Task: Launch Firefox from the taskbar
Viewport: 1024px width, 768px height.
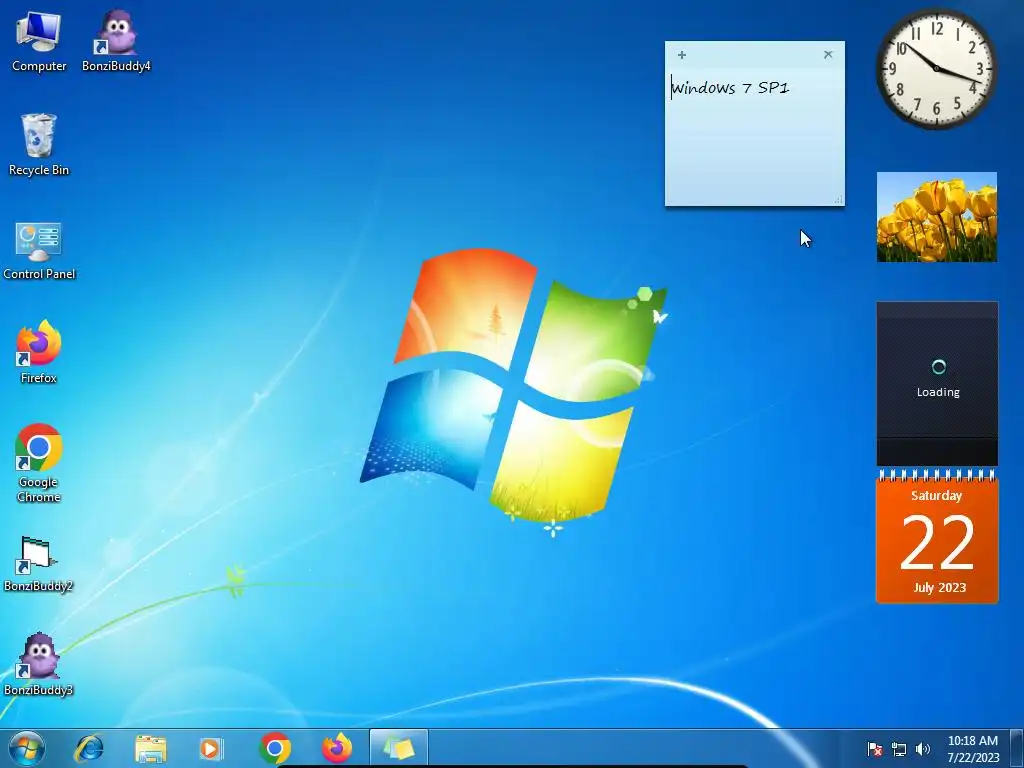Action: click(337, 748)
